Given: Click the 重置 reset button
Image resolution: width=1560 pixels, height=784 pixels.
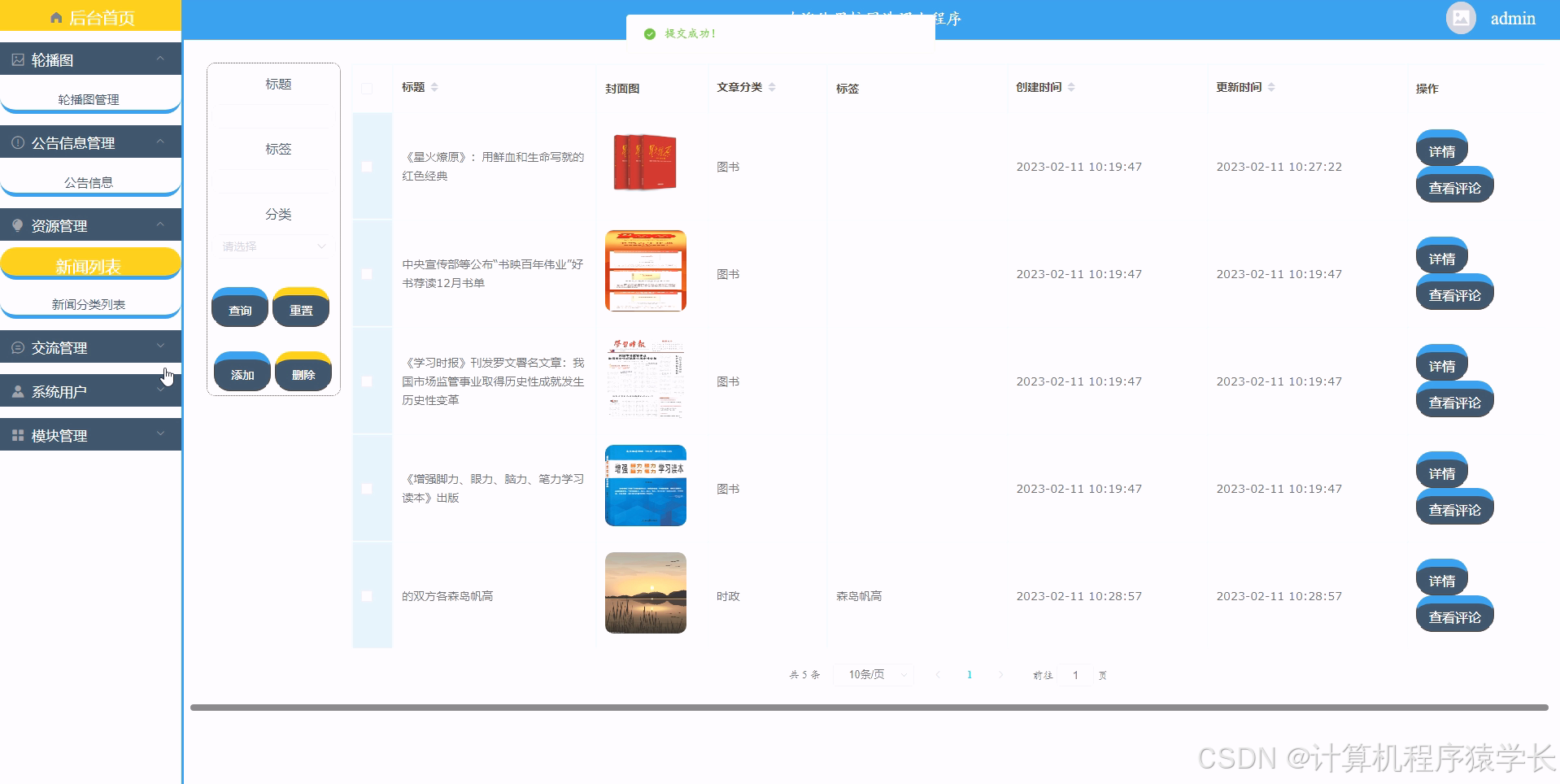Looking at the screenshot, I should point(301,308).
